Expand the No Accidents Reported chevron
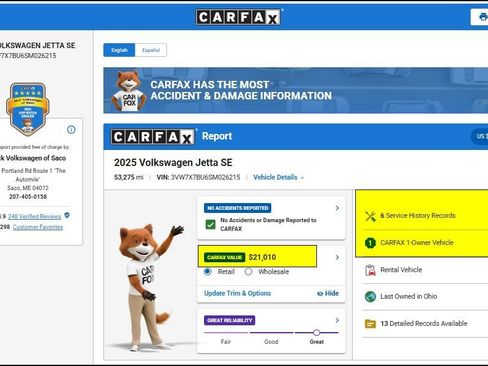Viewport: 488px width, 366px height. [337, 208]
